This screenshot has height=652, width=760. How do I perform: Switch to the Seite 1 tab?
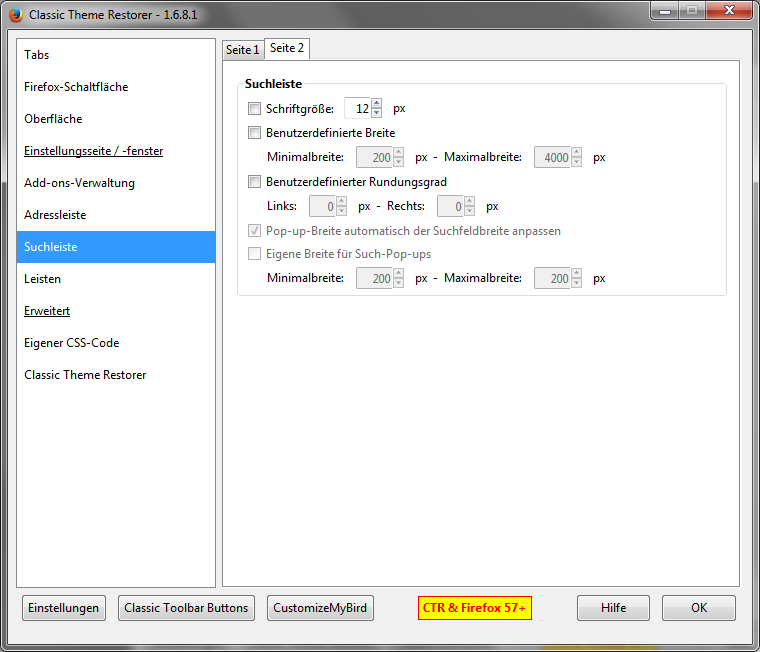243,50
